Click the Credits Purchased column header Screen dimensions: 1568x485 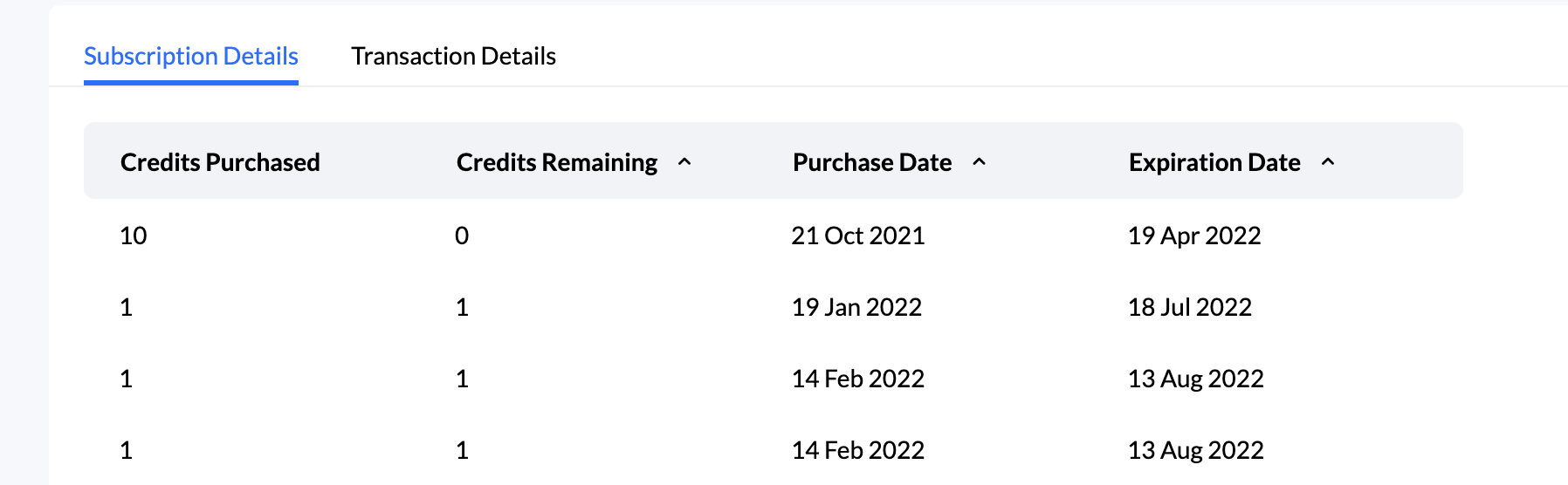tap(220, 162)
